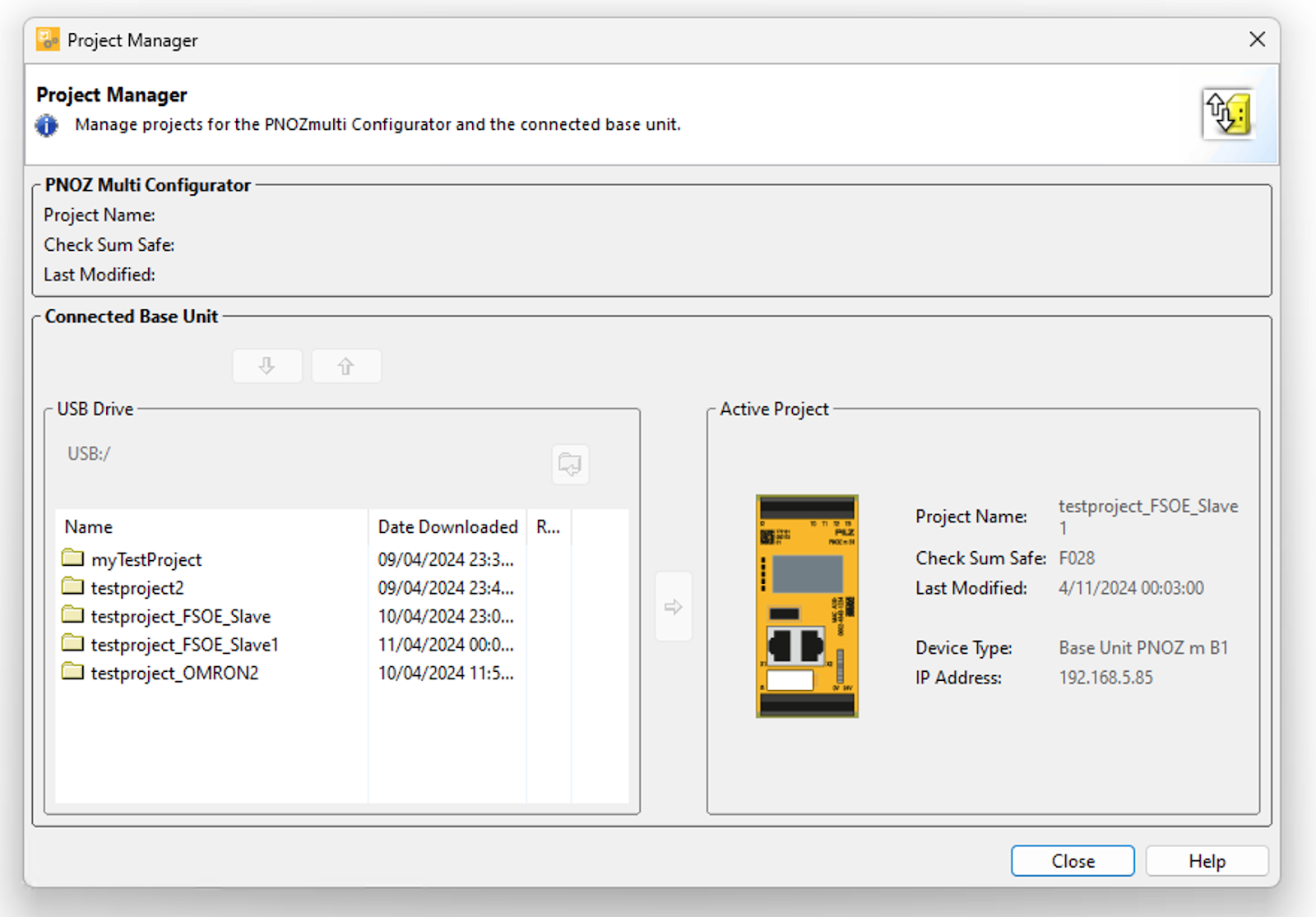Screen dimensions: 1316x917
Task: Sort the list by the Name column header
Action: click(212, 527)
